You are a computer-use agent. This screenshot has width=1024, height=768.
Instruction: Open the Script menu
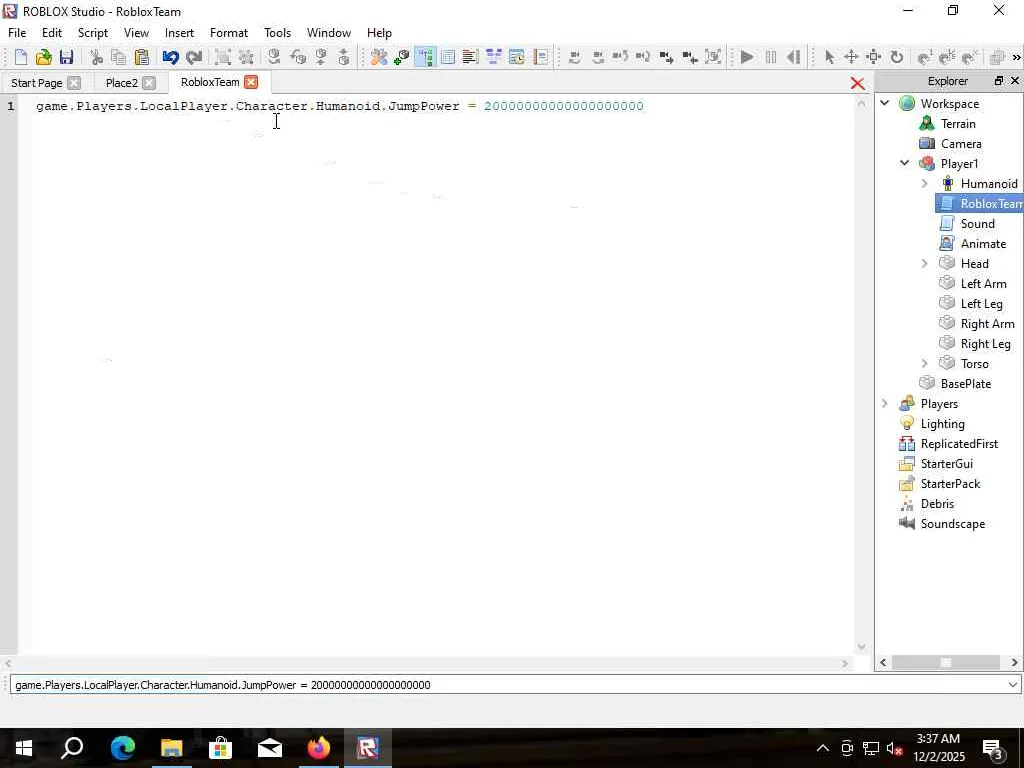tap(93, 33)
